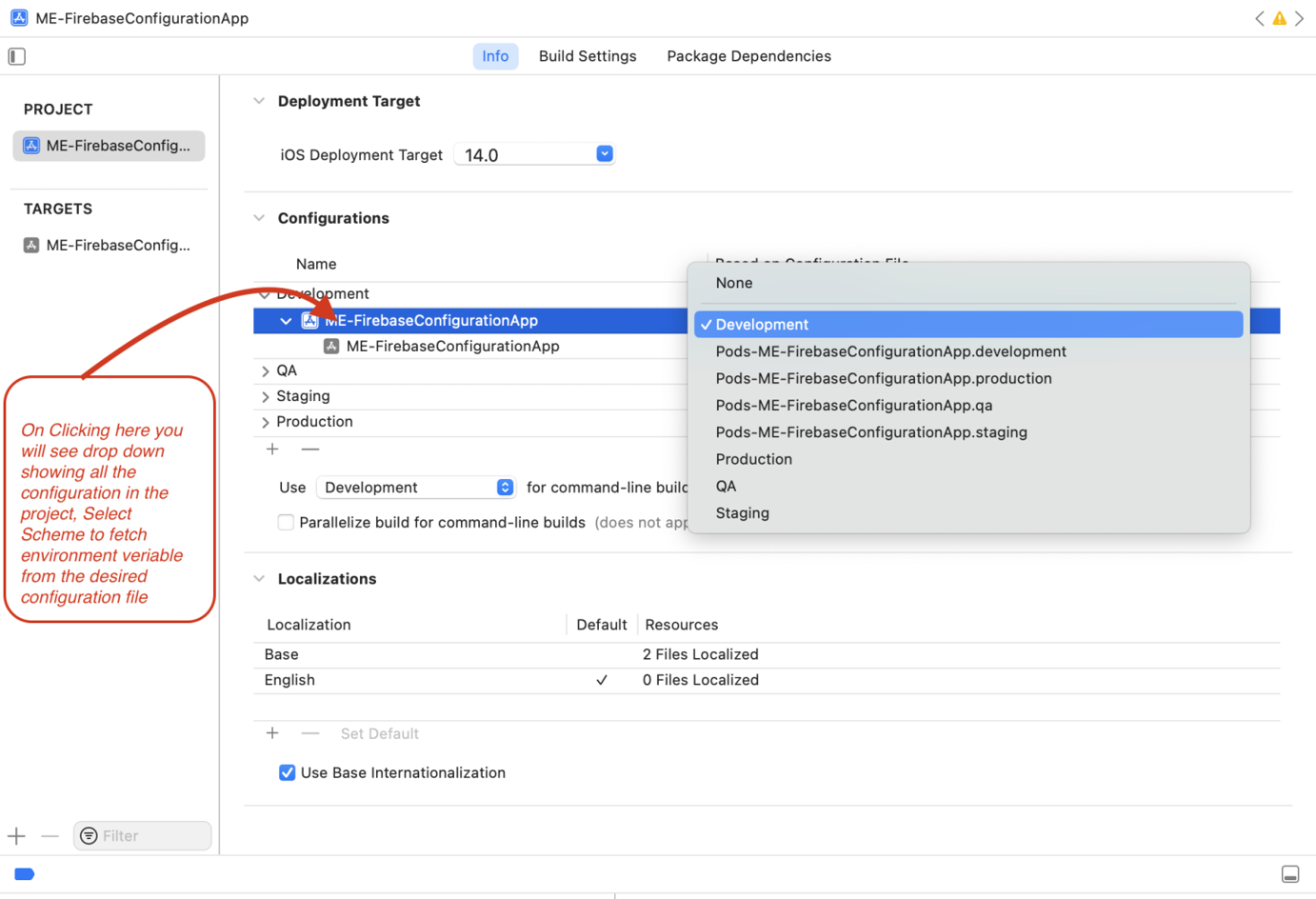The width and height of the screenshot is (1316, 899).
Task: Click the yellow warning triangle icon
Action: pos(1280,18)
